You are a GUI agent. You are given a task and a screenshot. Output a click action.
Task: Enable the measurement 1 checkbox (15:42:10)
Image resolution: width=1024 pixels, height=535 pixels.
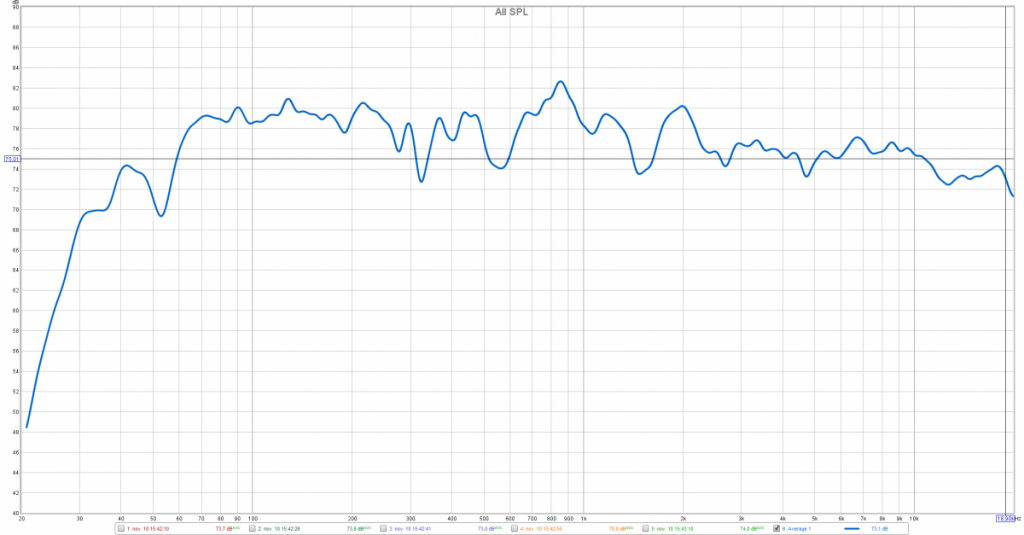point(121,528)
